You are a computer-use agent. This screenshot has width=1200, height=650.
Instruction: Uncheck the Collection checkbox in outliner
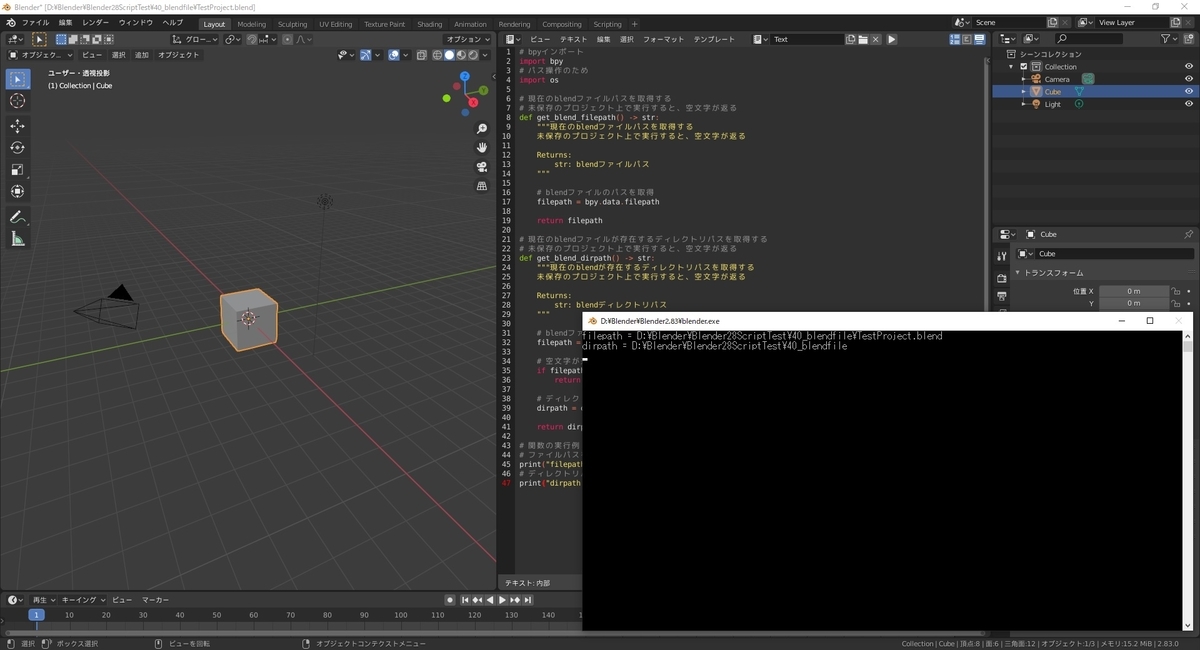click(x=1023, y=66)
